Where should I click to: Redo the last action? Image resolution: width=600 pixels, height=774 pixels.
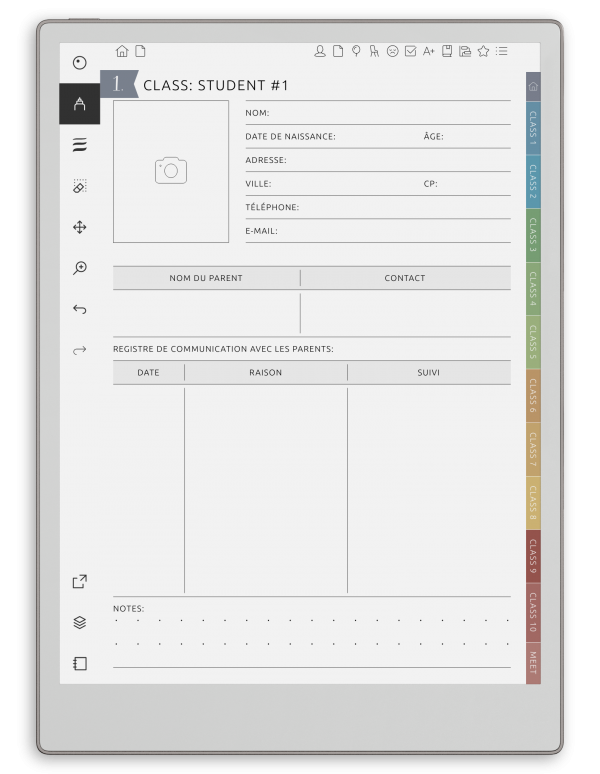click(x=79, y=350)
